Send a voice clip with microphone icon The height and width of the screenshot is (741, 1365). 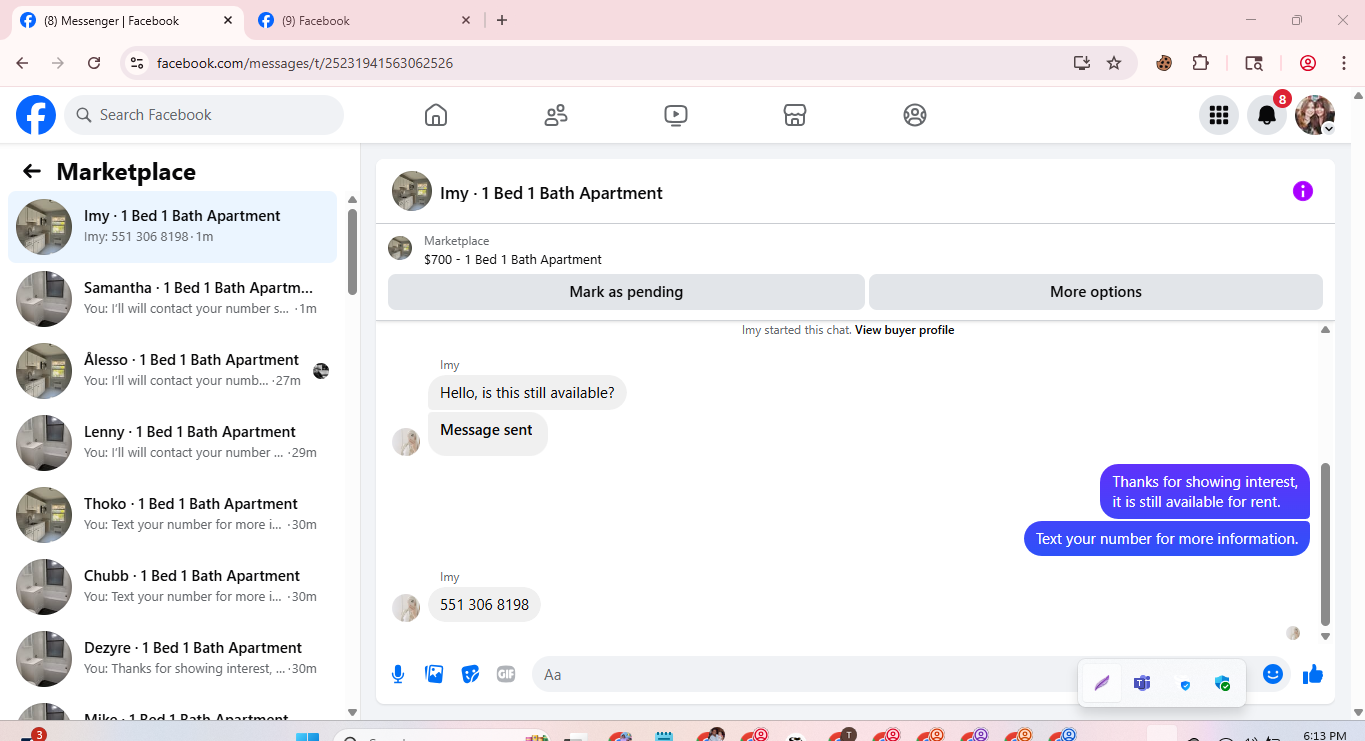pyautogui.click(x=398, y=674)
